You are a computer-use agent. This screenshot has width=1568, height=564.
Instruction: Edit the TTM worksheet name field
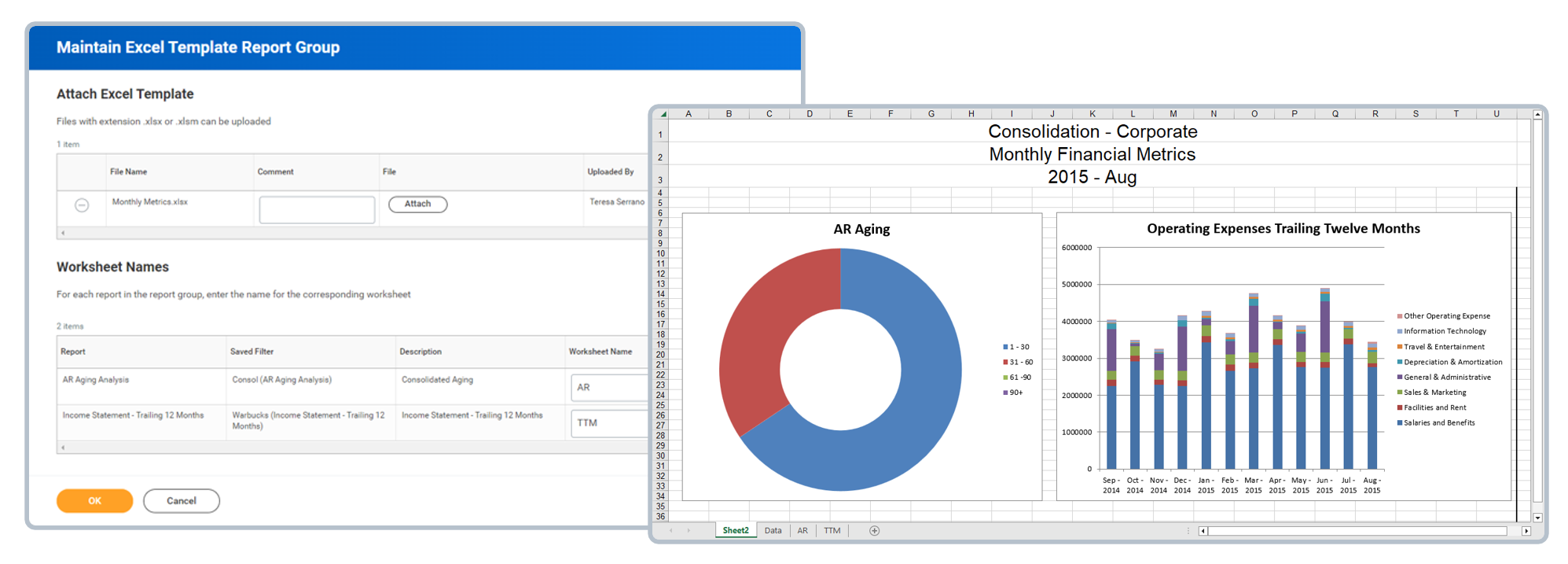click(x=609, y=423)
